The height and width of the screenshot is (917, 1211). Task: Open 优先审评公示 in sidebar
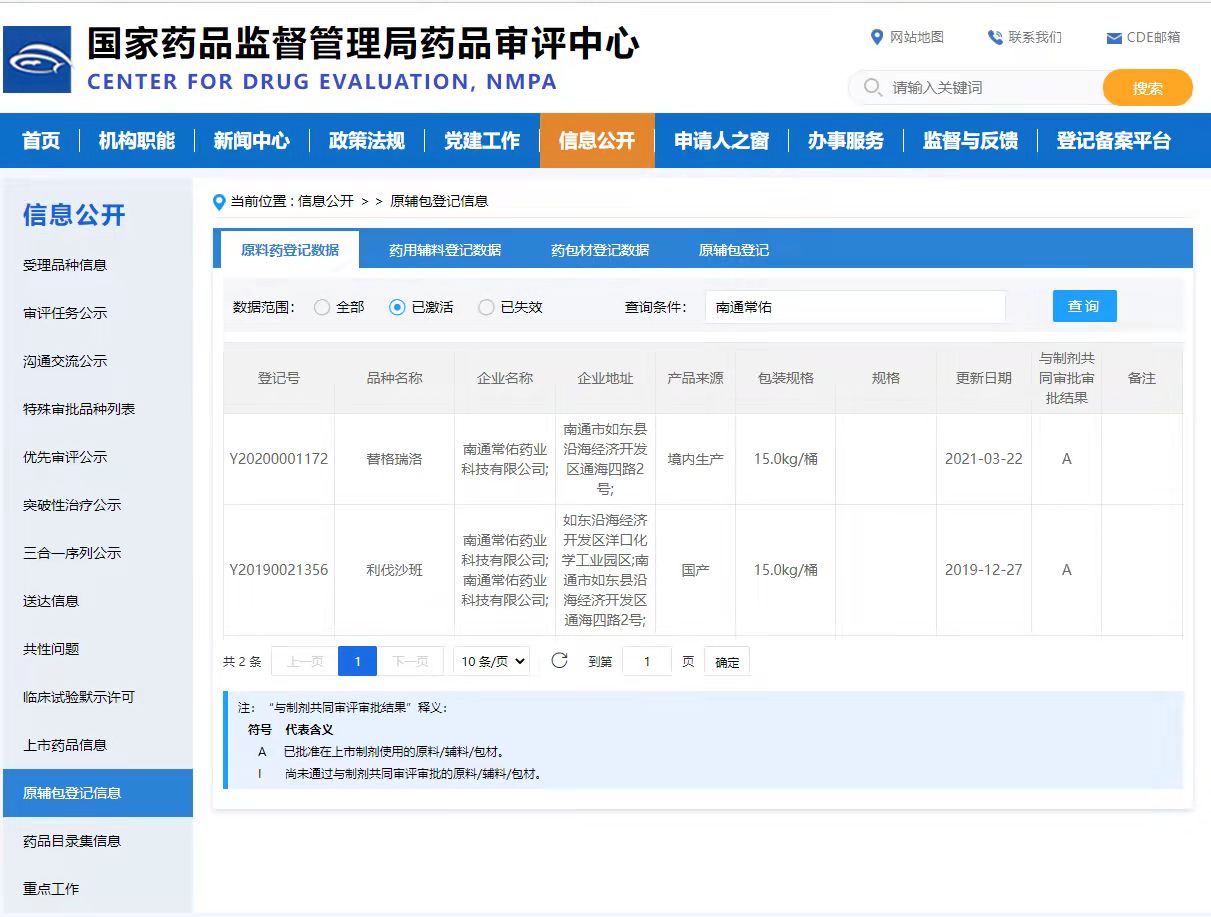(x=98, y=457)
